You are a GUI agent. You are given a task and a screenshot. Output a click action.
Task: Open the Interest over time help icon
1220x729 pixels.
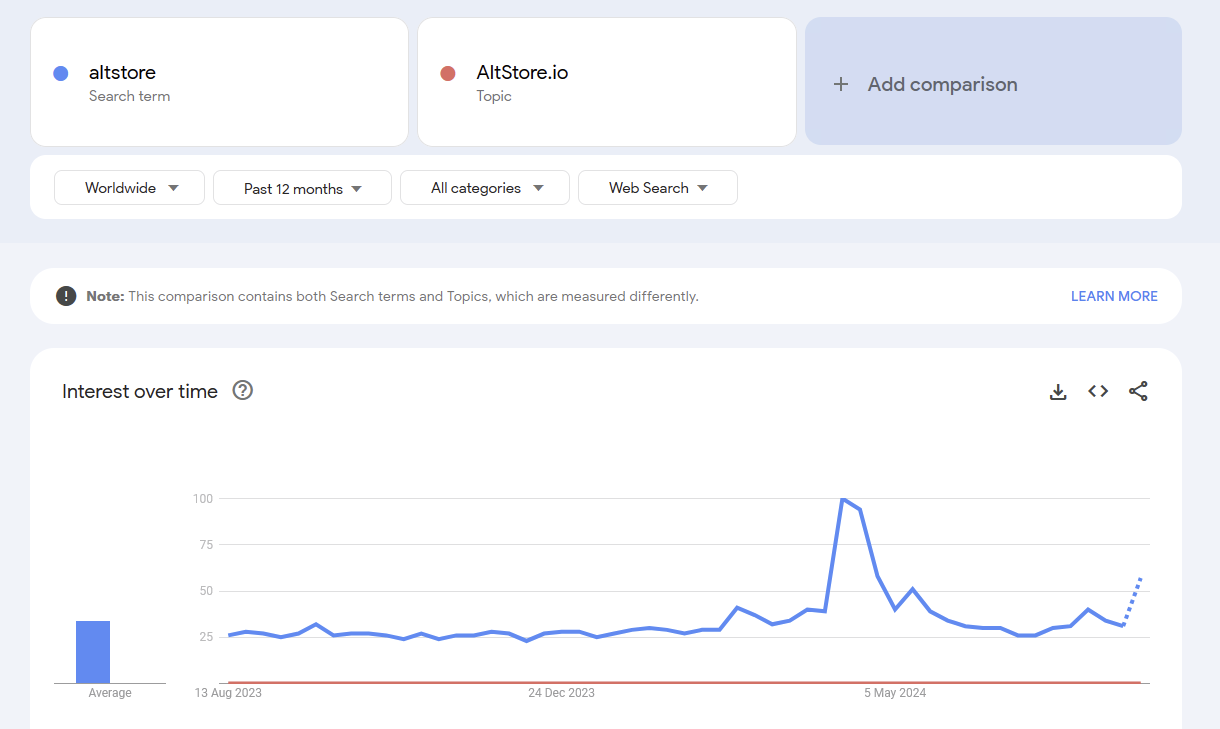point(243,390)
